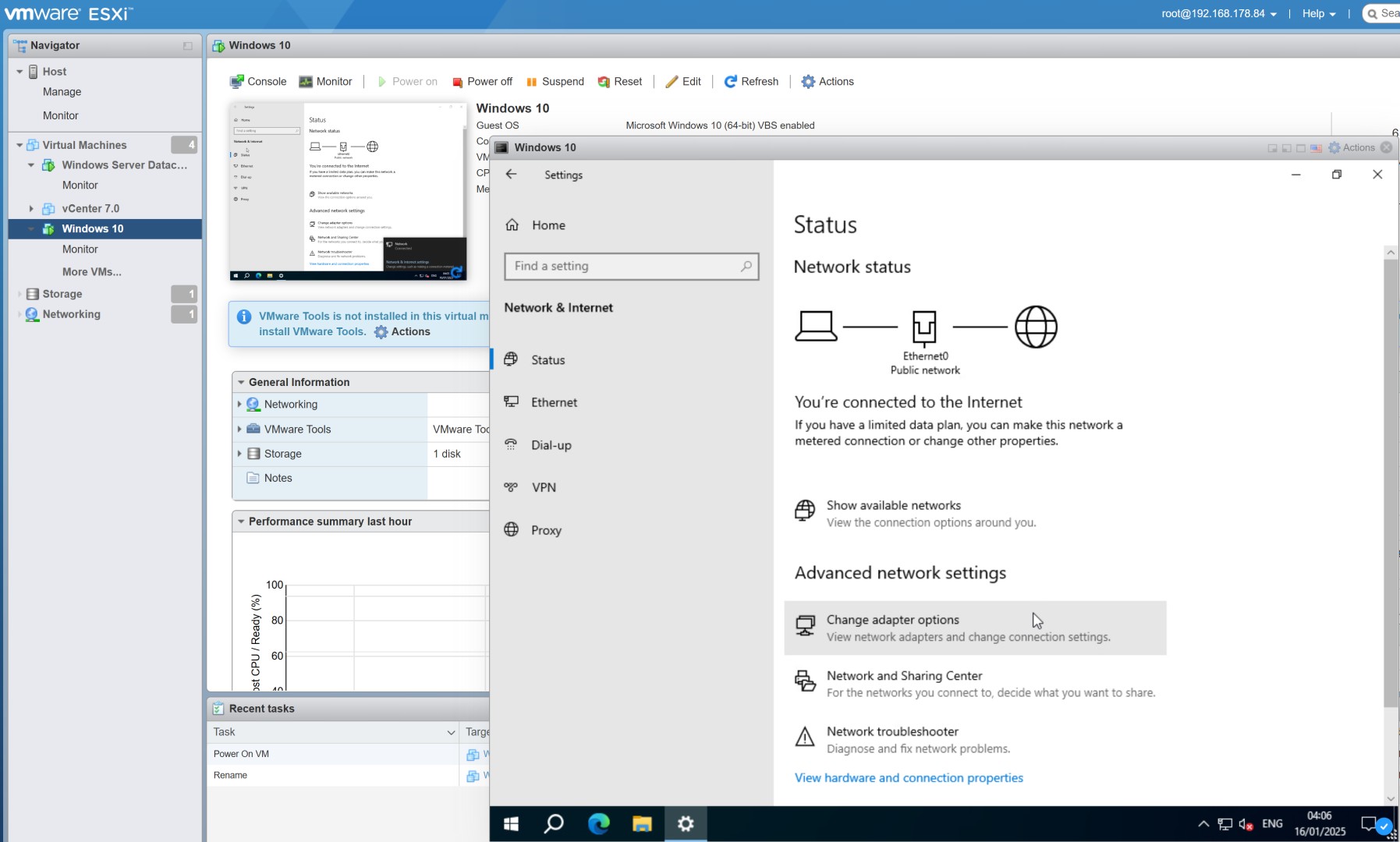This screenshot has height=842, width=1400.
Task: Refresh the VM summary page
Action: 752,81
